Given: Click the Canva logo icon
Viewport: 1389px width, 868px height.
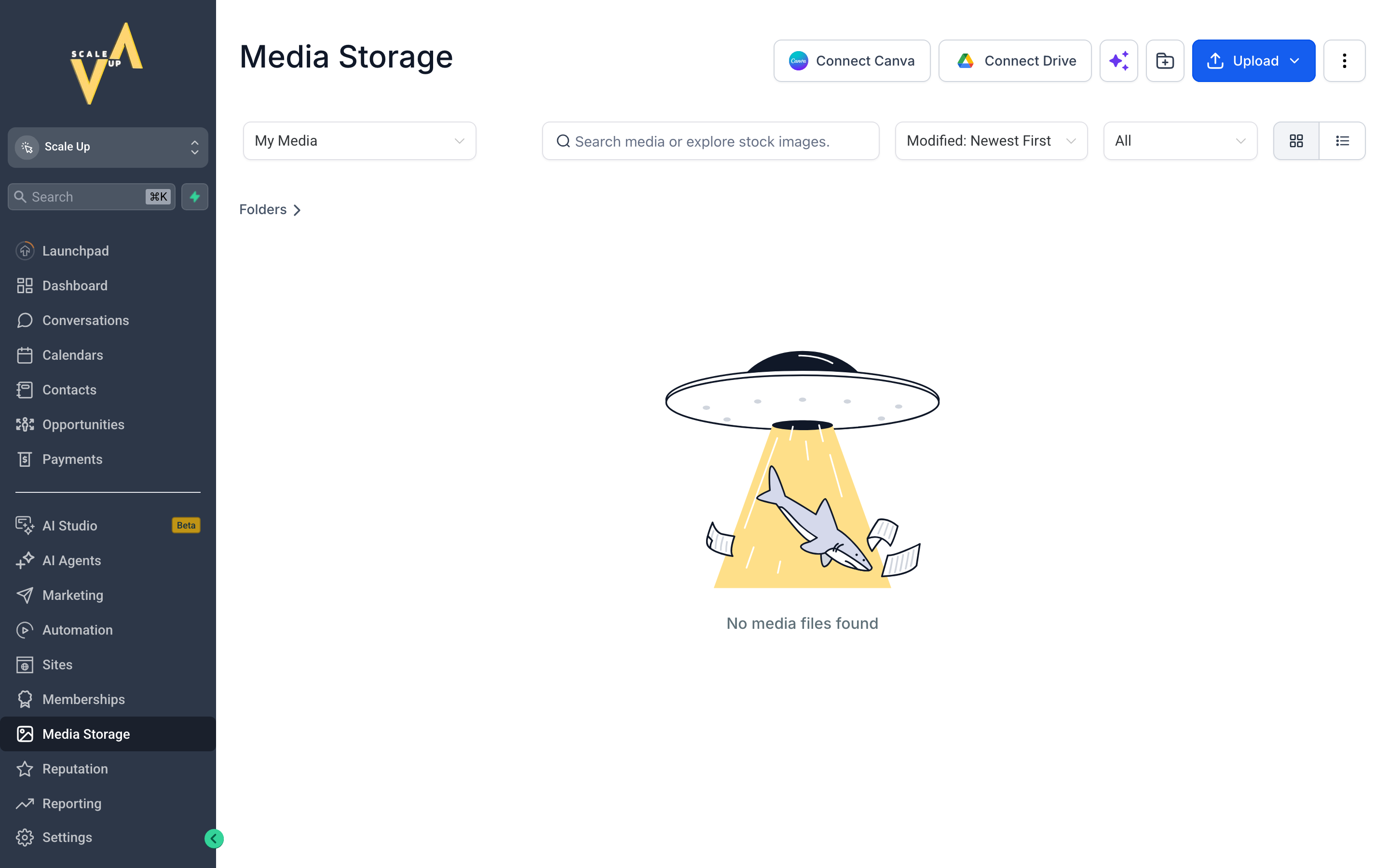Looking at the screenshot, I should click(x=798, y=61).
